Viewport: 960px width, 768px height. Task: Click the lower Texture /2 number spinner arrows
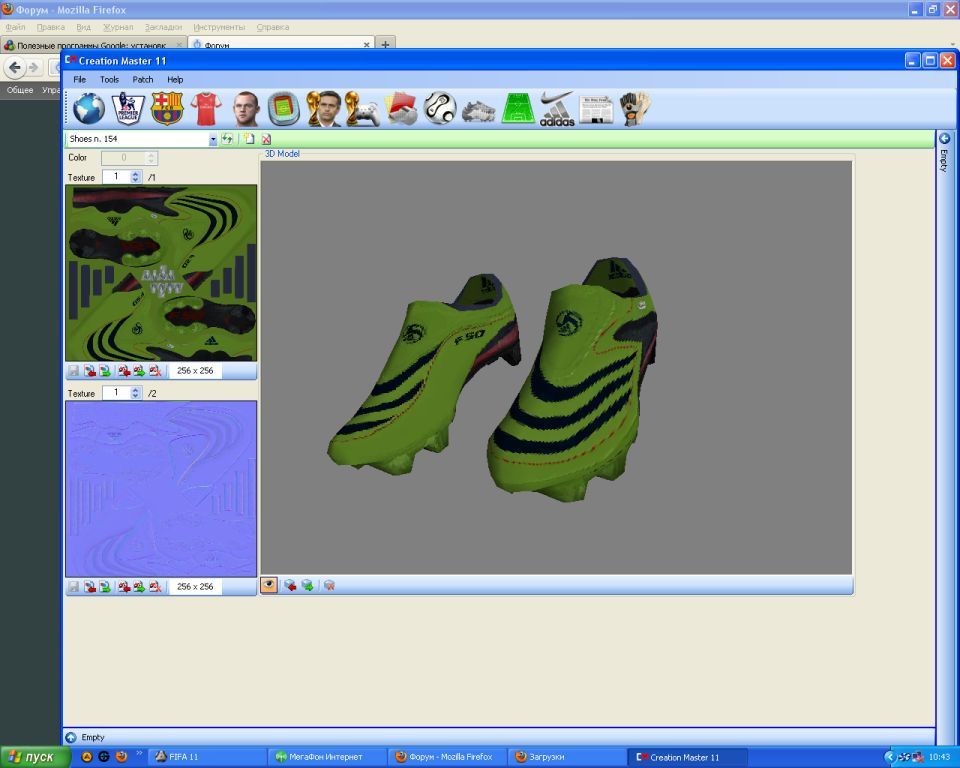coord(136,393)
